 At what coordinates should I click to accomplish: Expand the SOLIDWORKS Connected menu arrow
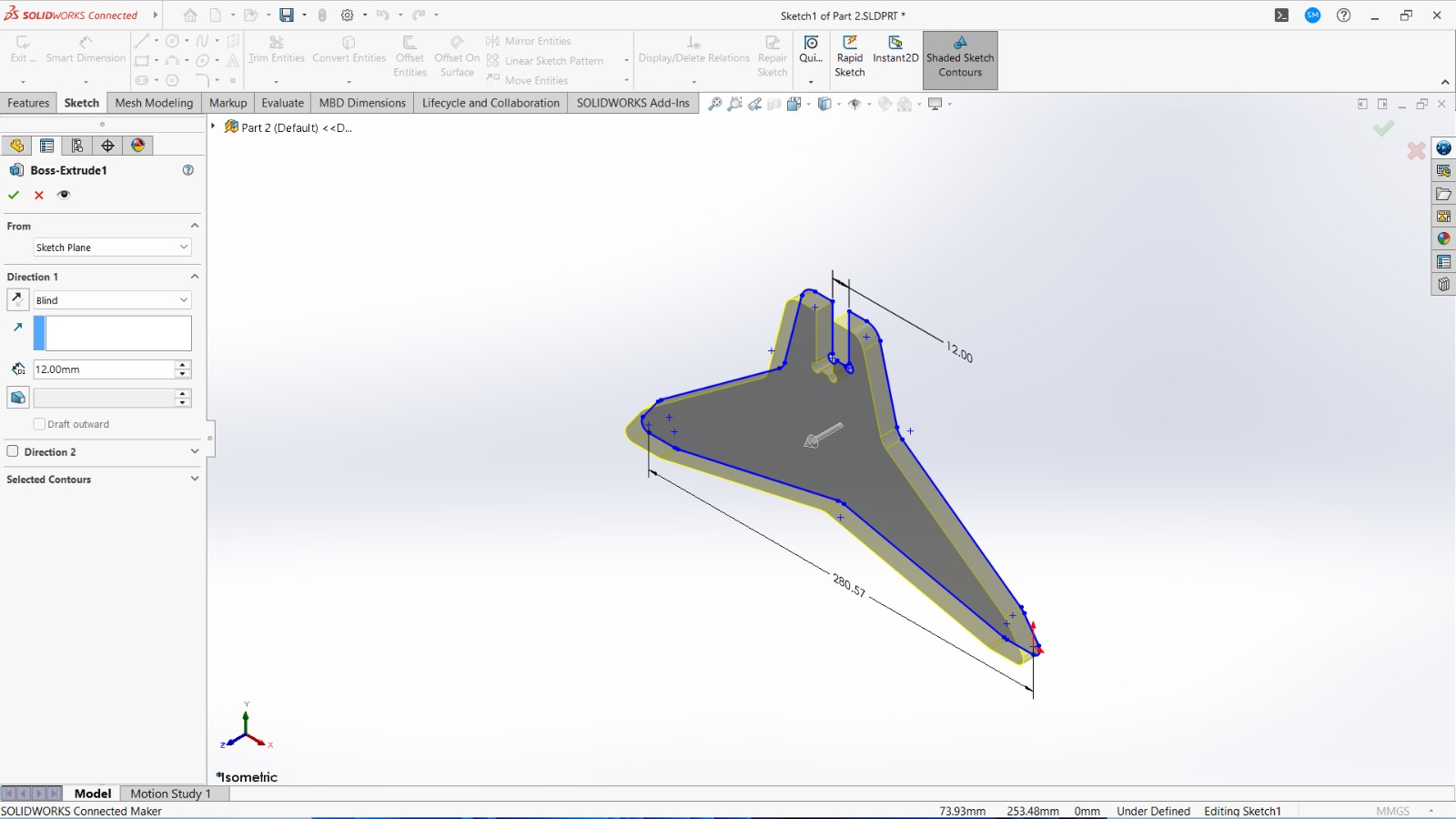pos(156,15)
